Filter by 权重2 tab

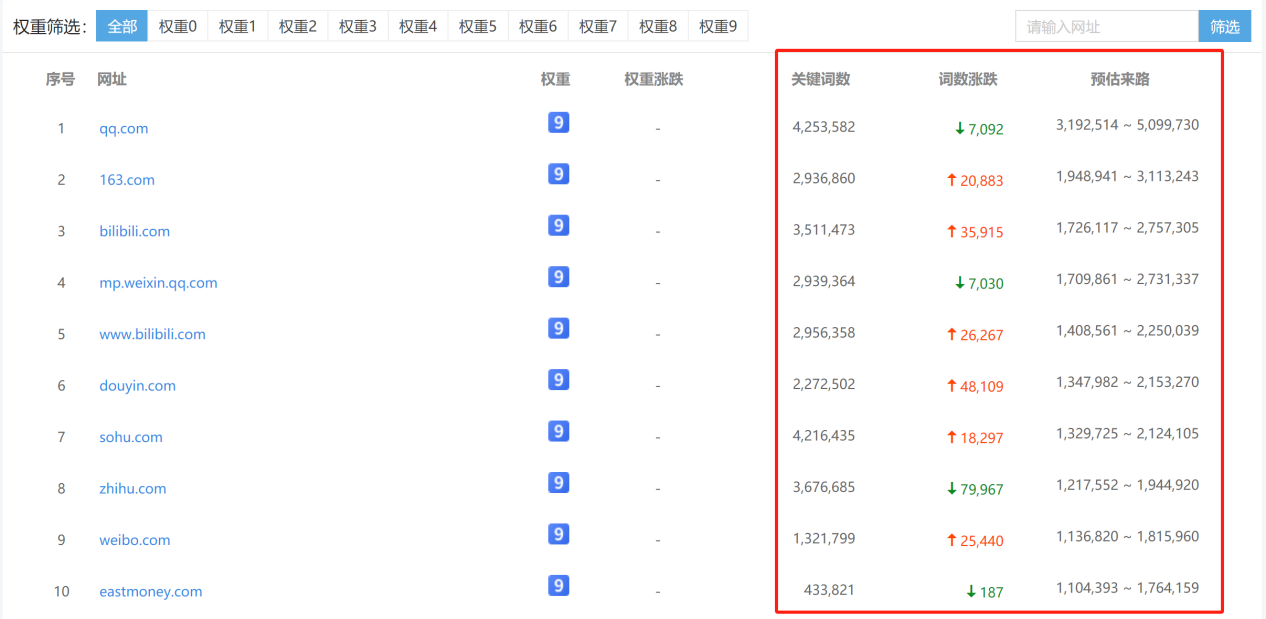coord(298,27)
